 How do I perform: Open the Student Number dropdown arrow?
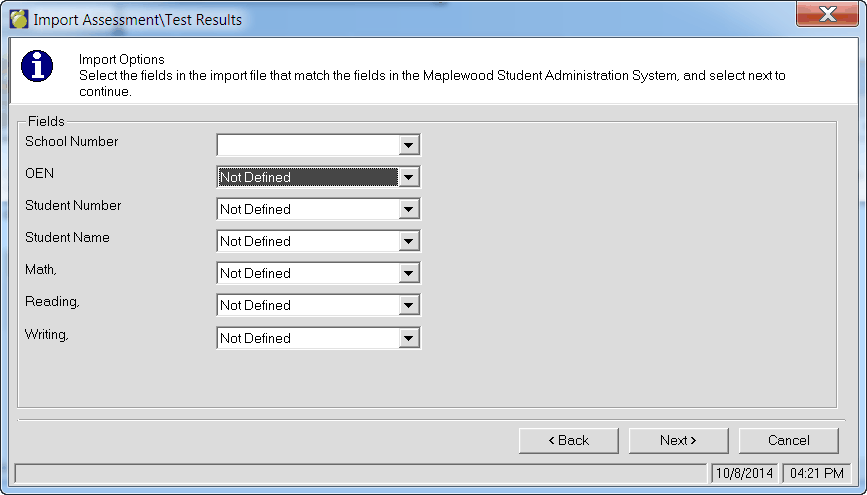[x=407, y=209]
